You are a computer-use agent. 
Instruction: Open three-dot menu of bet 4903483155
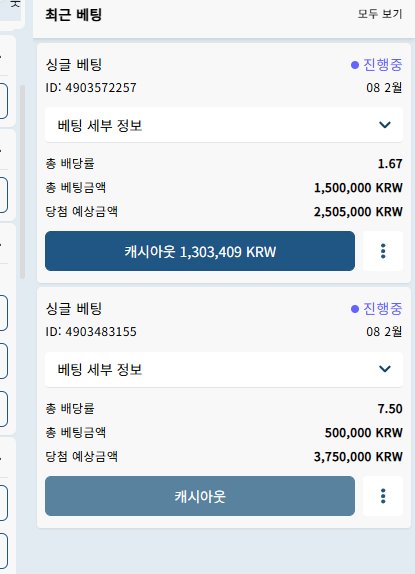tap(383, 496)
